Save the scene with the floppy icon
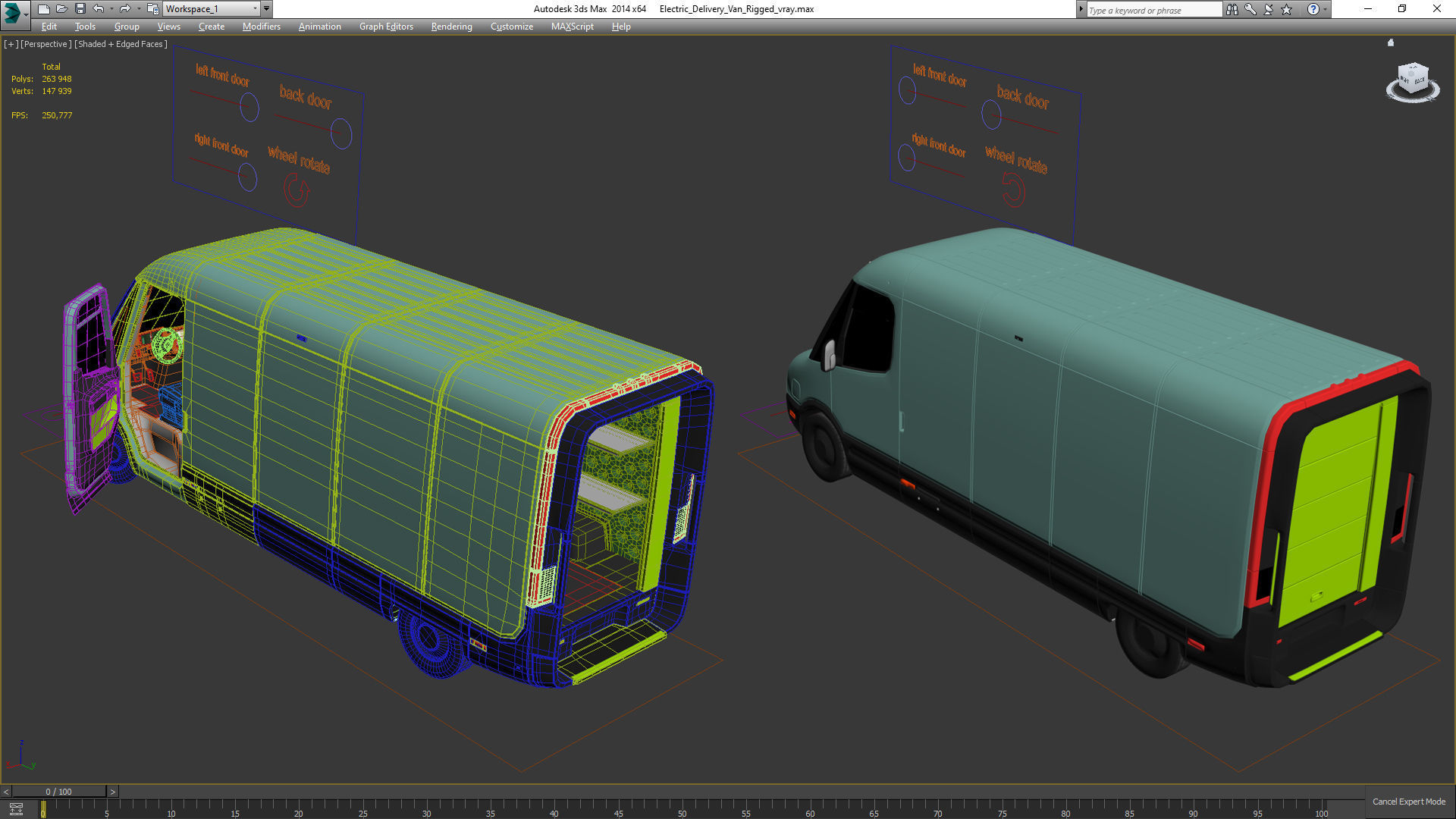The height and width of the screenshot is (819, 1456). coord(80,9)
